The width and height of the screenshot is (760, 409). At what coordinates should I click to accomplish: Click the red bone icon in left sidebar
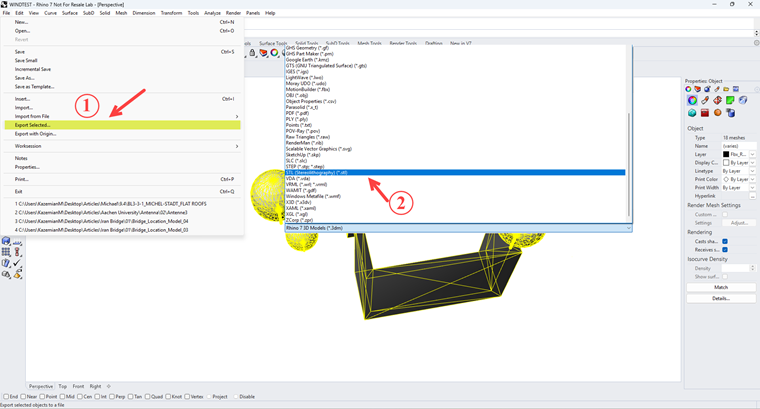[x=17, y=252]
